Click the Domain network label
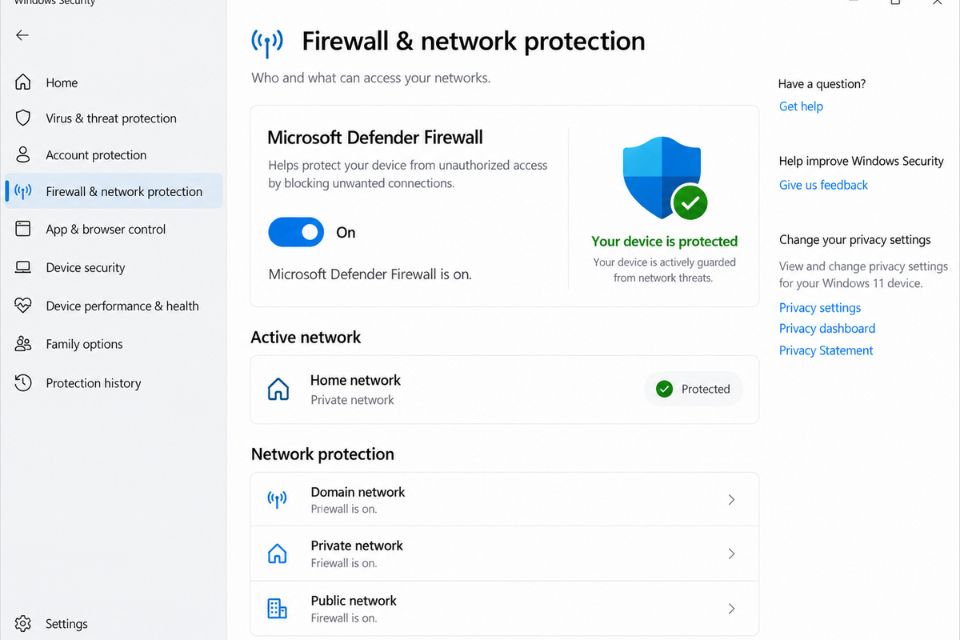Viewport: 960px width, 640px height. [358, 492]
